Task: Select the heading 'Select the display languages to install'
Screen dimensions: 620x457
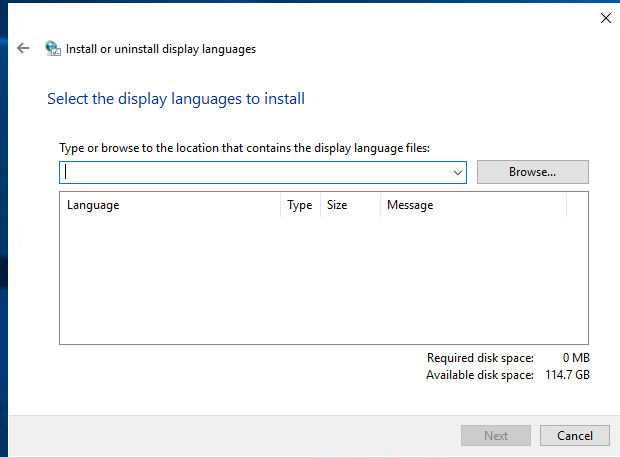Action: [x=176, y=99]
